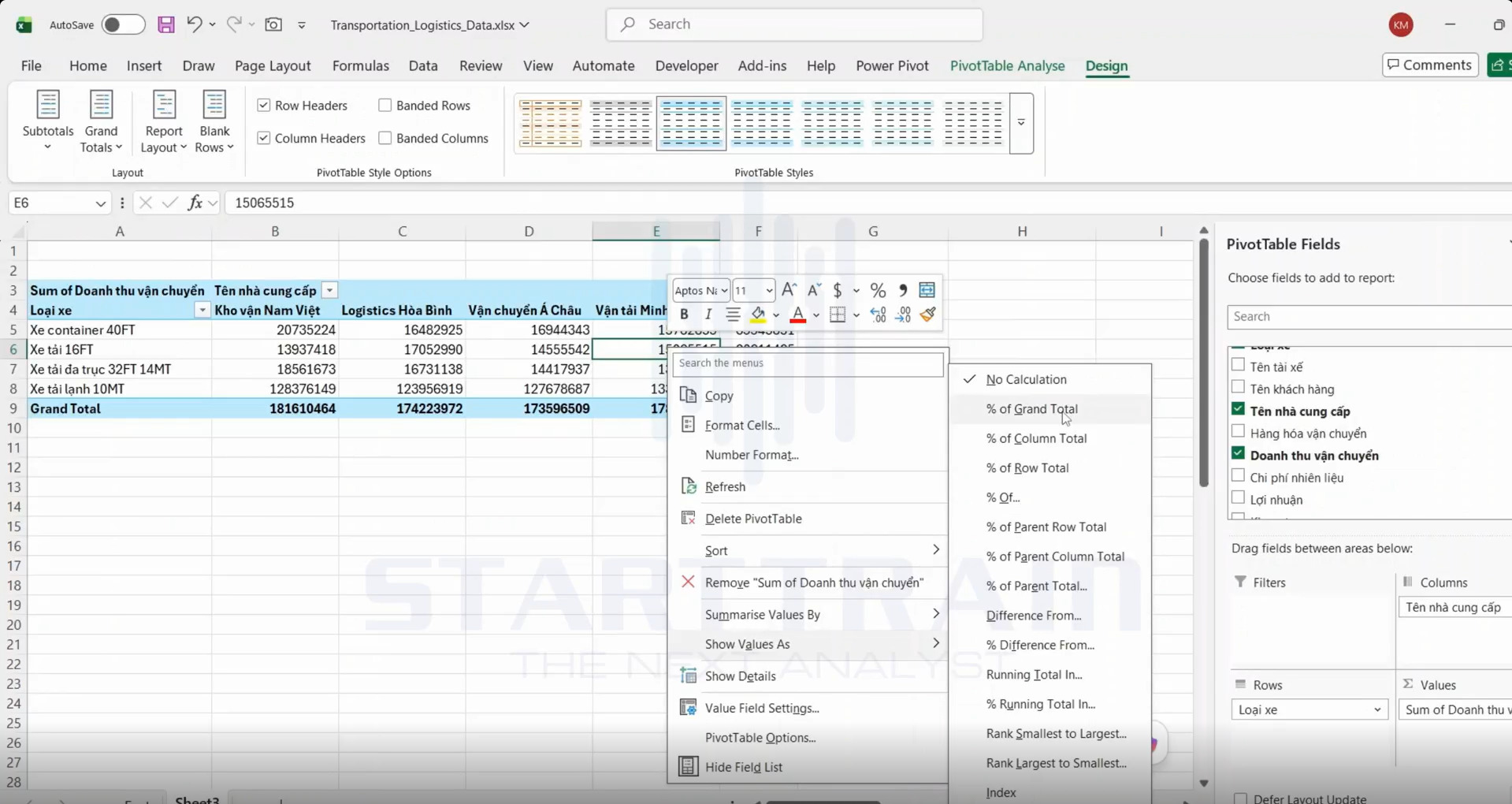Enable the Banded Columns checkbox

point(385,138)
